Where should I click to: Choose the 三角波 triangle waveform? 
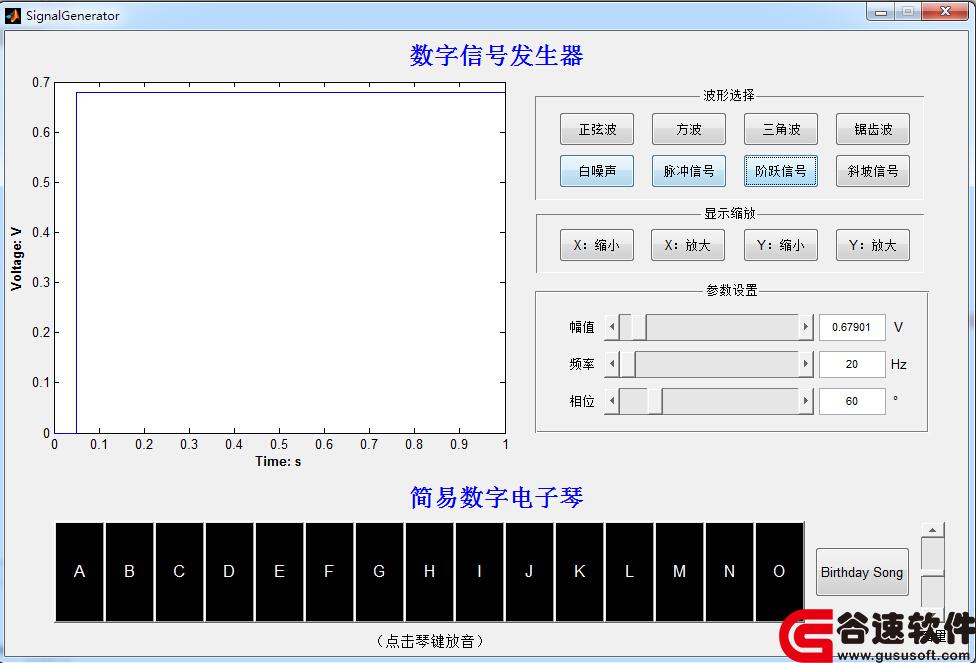pyautogui.click(x=781, y=129)
